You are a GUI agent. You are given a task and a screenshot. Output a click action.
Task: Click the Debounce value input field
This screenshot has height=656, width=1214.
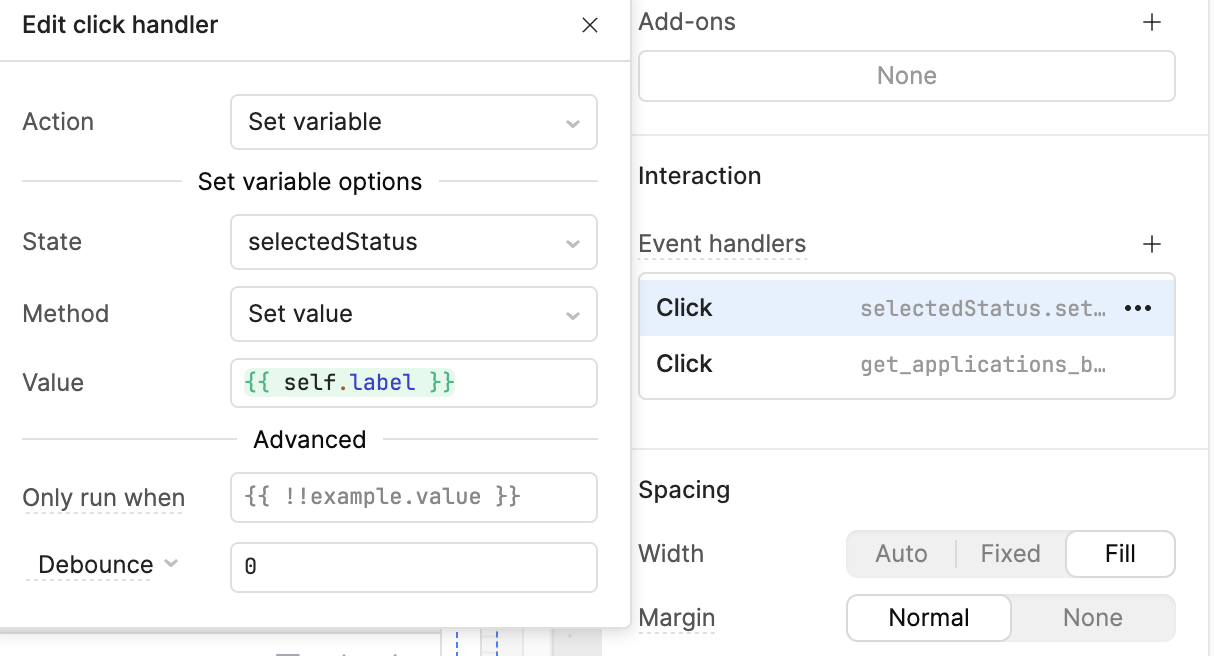413,567
